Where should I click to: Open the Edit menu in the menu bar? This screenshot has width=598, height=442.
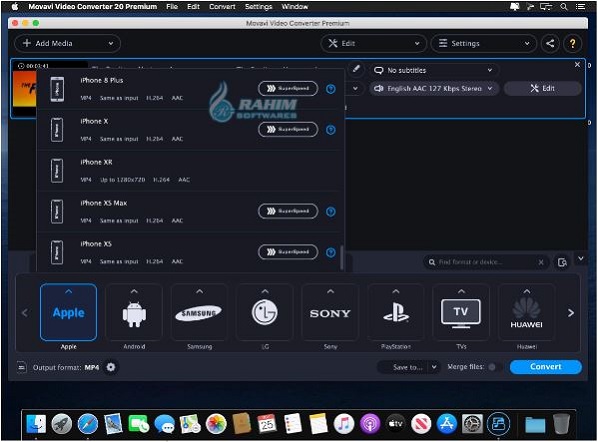(x=193, y=6)
